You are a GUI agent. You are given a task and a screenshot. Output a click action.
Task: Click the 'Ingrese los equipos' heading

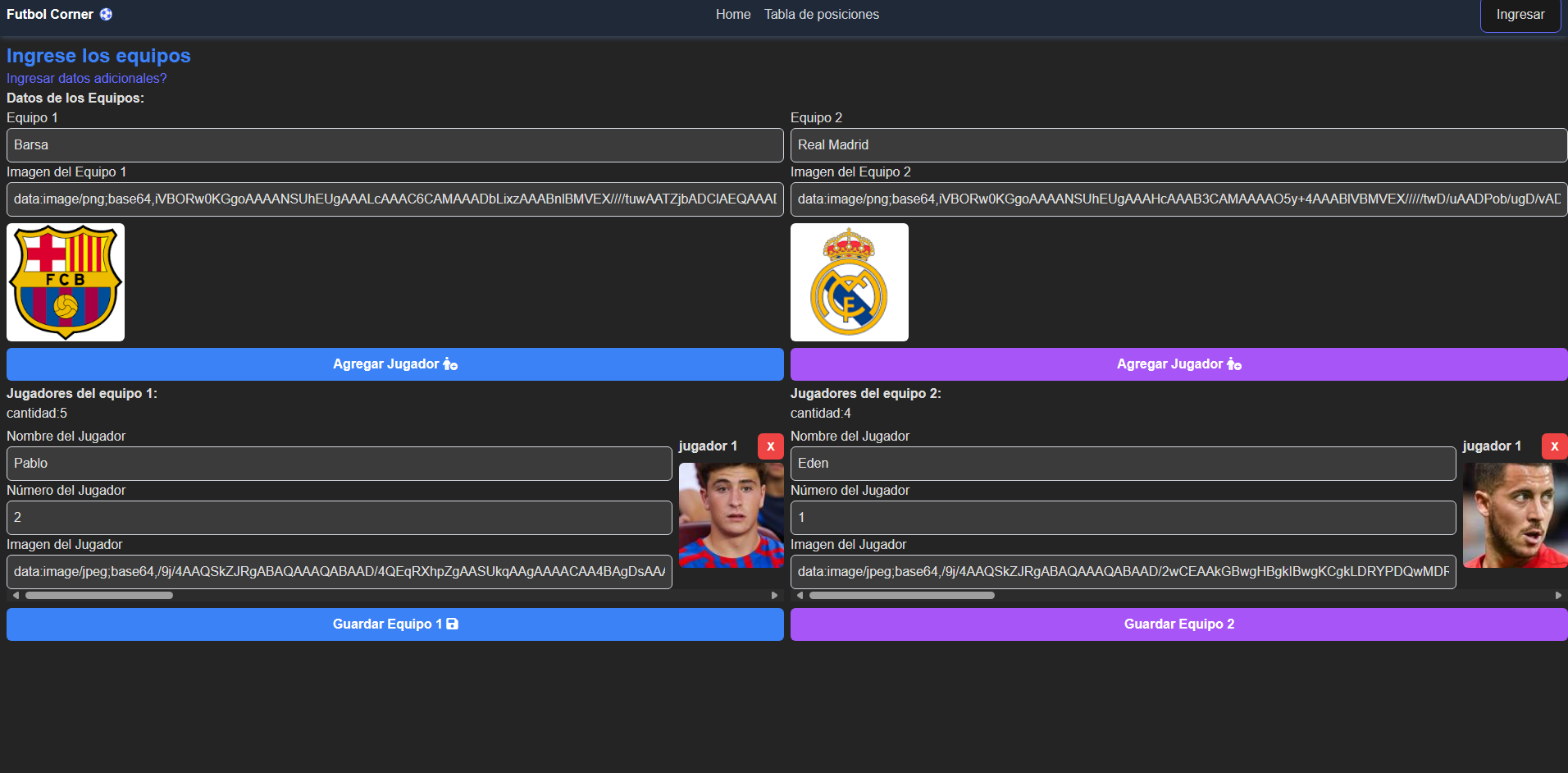[x=98, y=56]
